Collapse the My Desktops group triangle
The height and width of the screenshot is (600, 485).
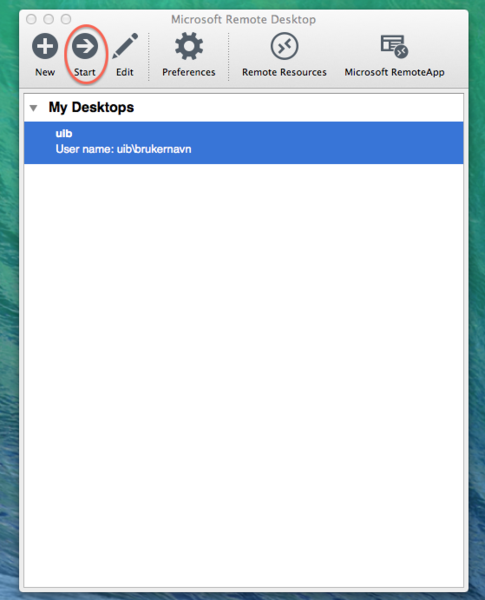coord(34,108)
